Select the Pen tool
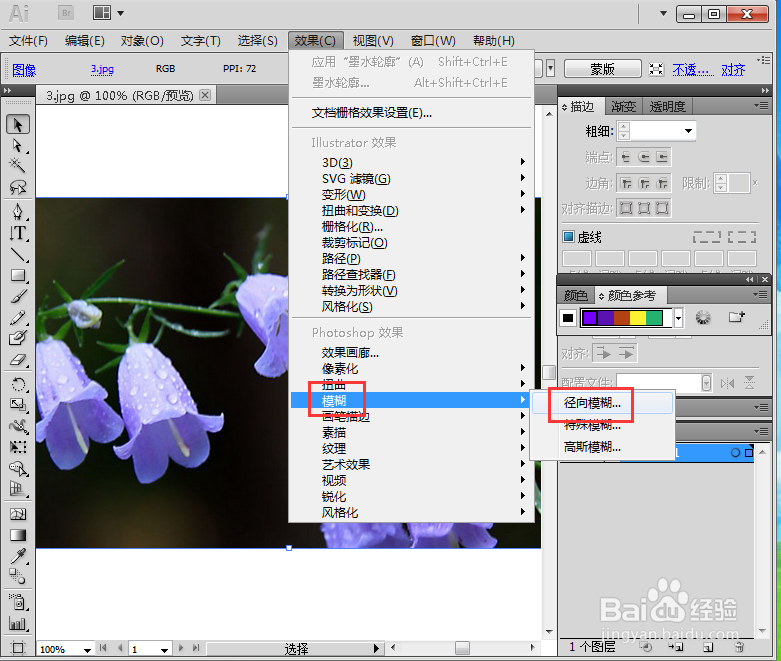The image size is (781, 661). coord(18,211)
